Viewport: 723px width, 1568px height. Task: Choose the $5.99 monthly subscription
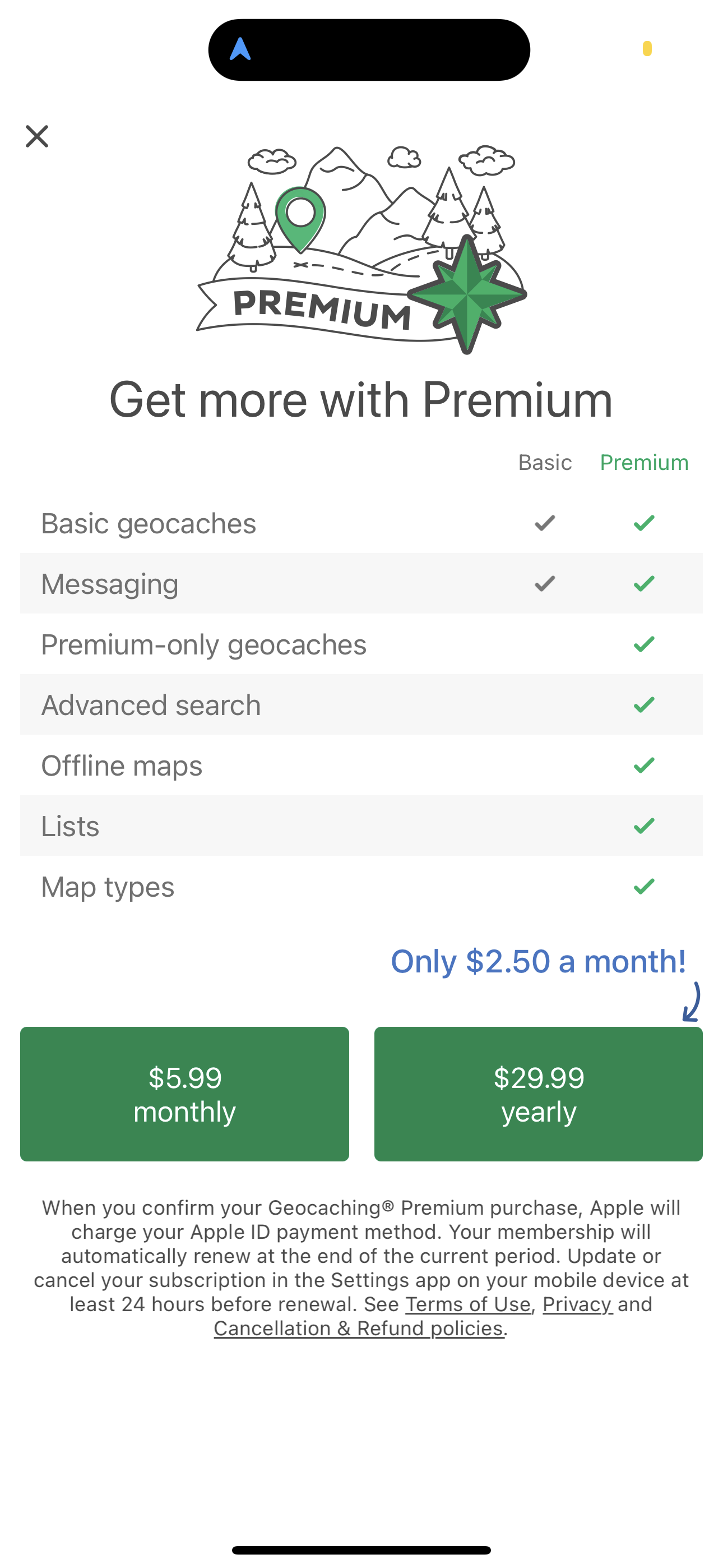(x=184, y=1094)
